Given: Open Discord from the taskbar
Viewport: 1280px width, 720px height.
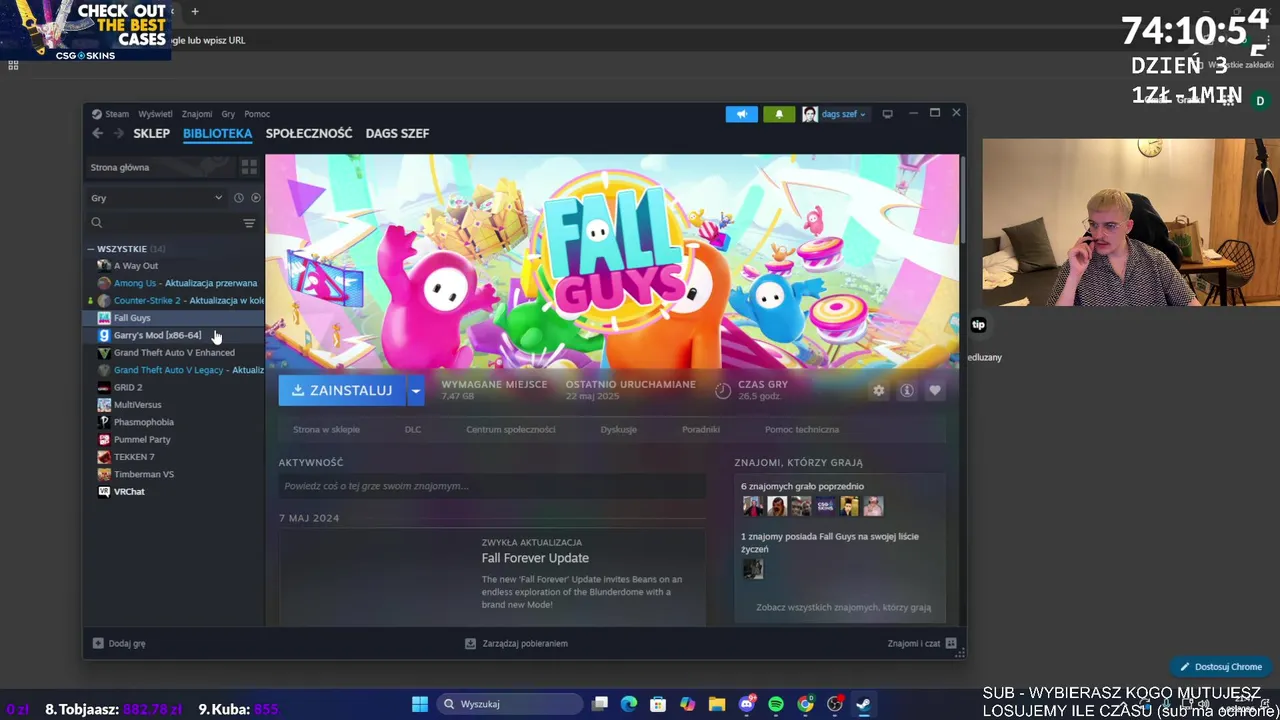Looking at the screenshot, I should [746, 704].
